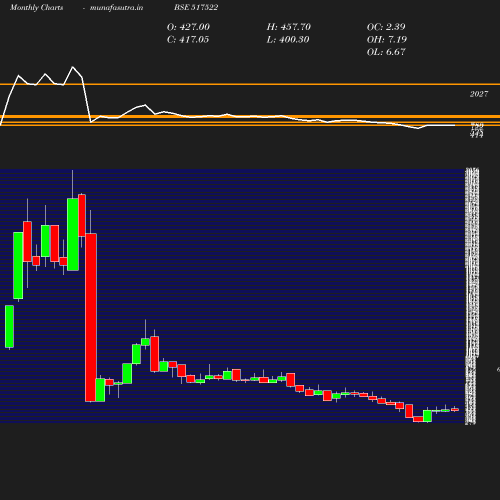Click the "OH: 7.19" value

coord(387,40)
